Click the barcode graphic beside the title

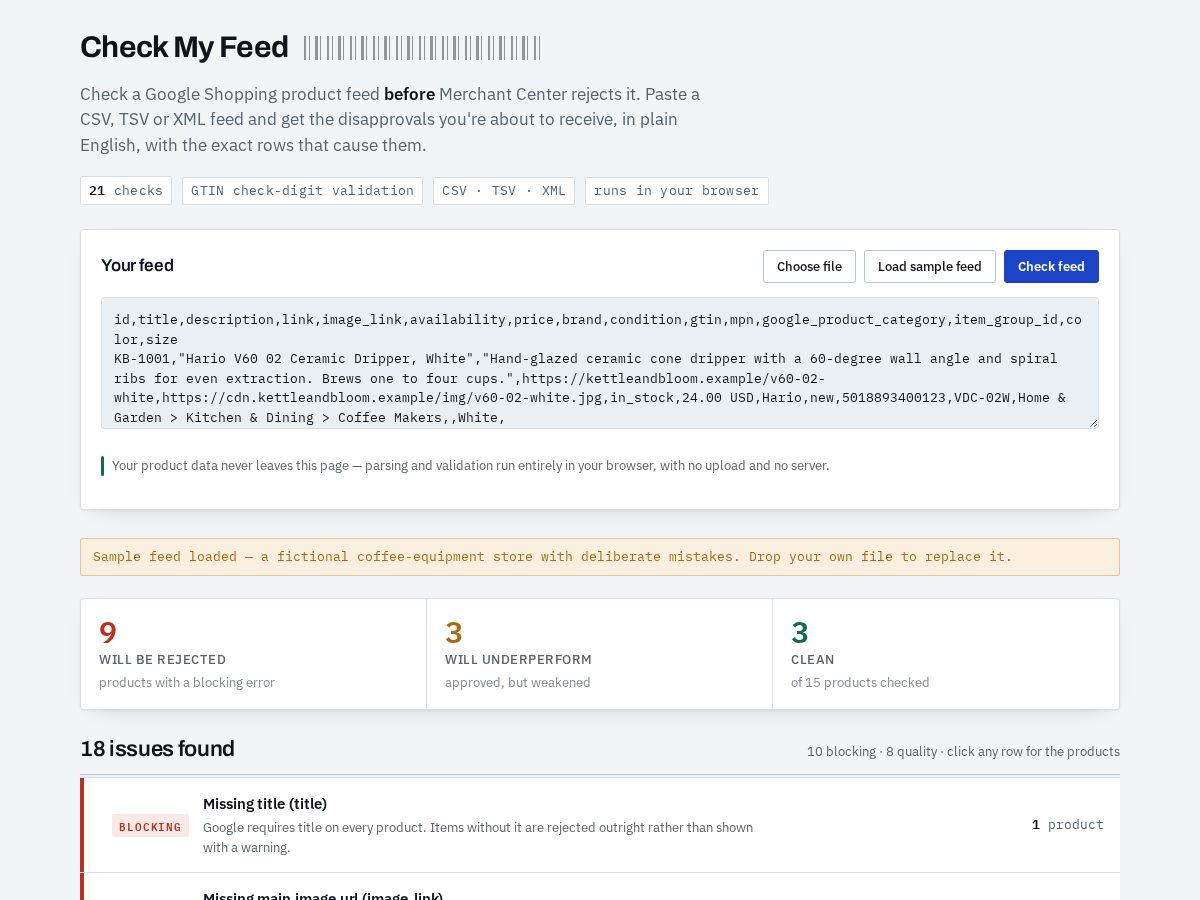pos(422,48)
